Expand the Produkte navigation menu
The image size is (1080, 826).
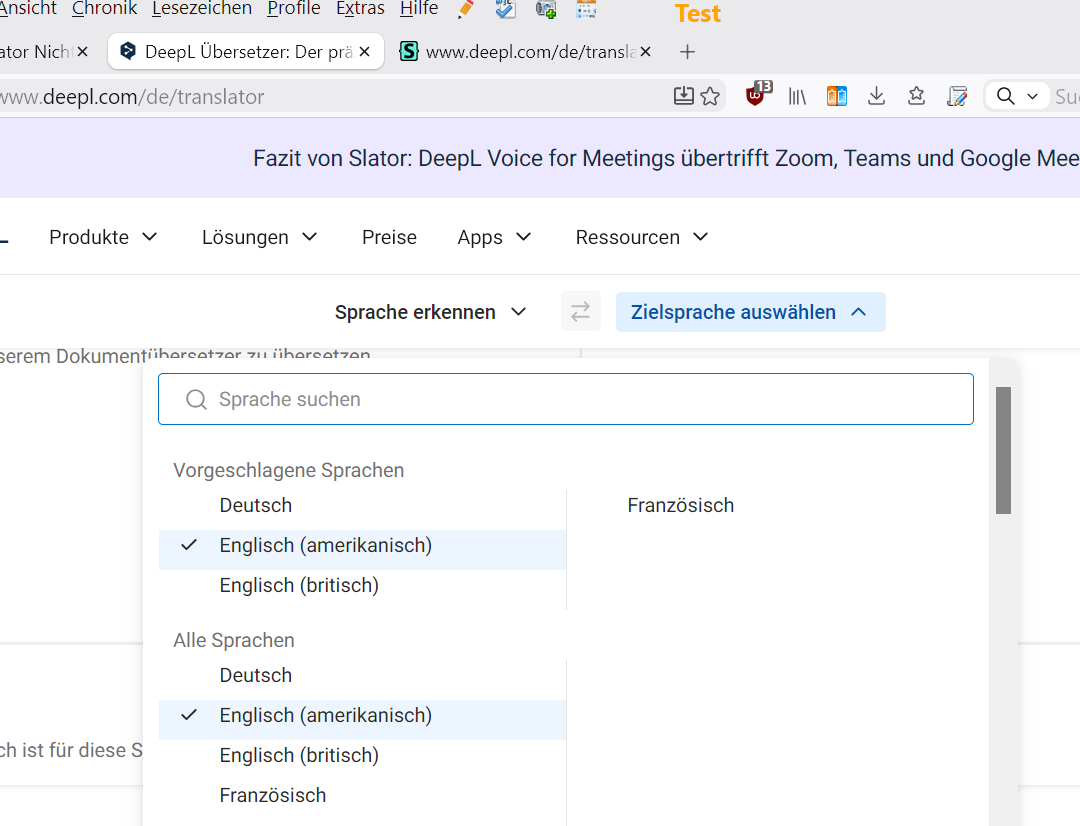pos(103,237)
